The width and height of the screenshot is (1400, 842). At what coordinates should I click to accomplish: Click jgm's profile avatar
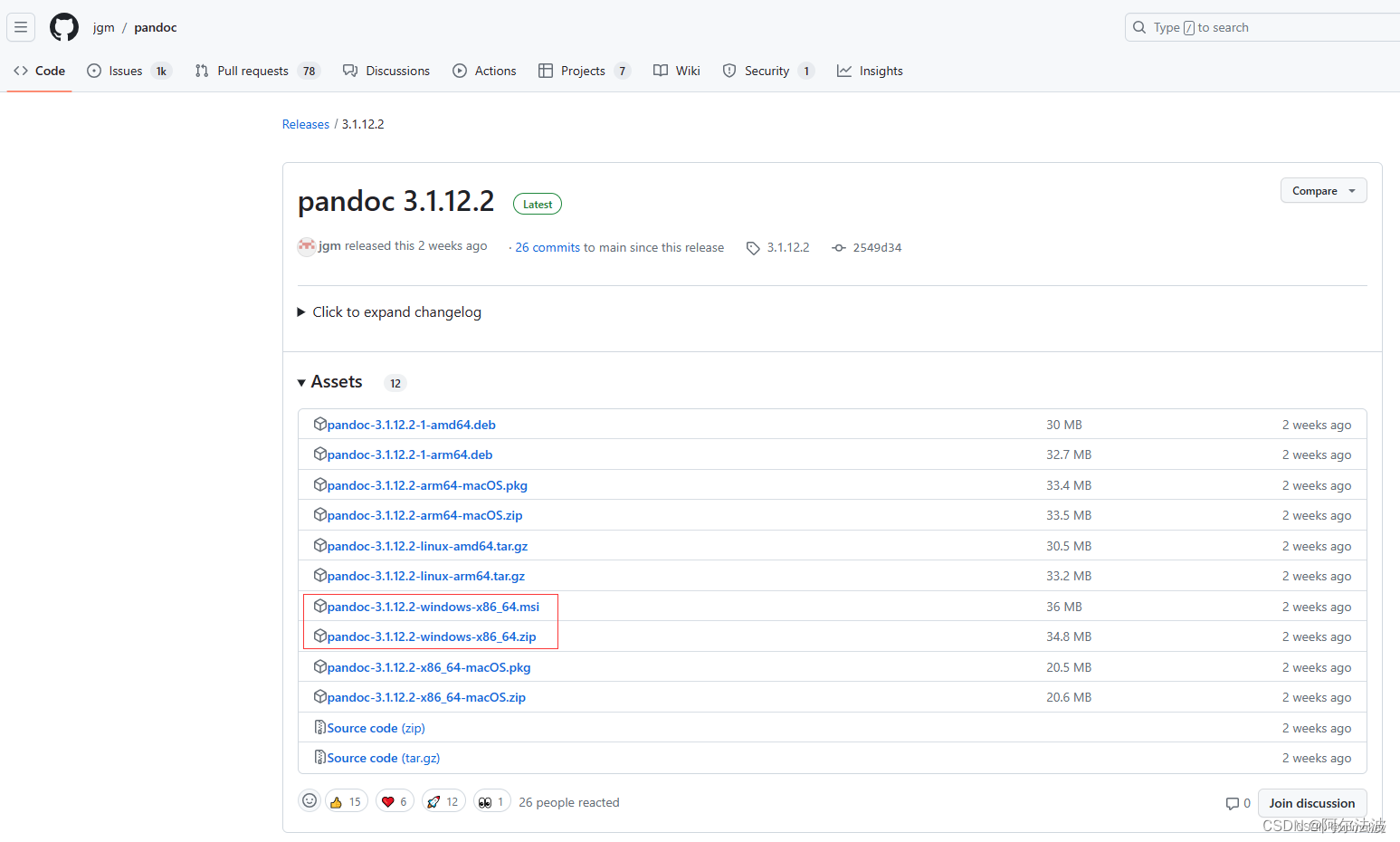307,246
